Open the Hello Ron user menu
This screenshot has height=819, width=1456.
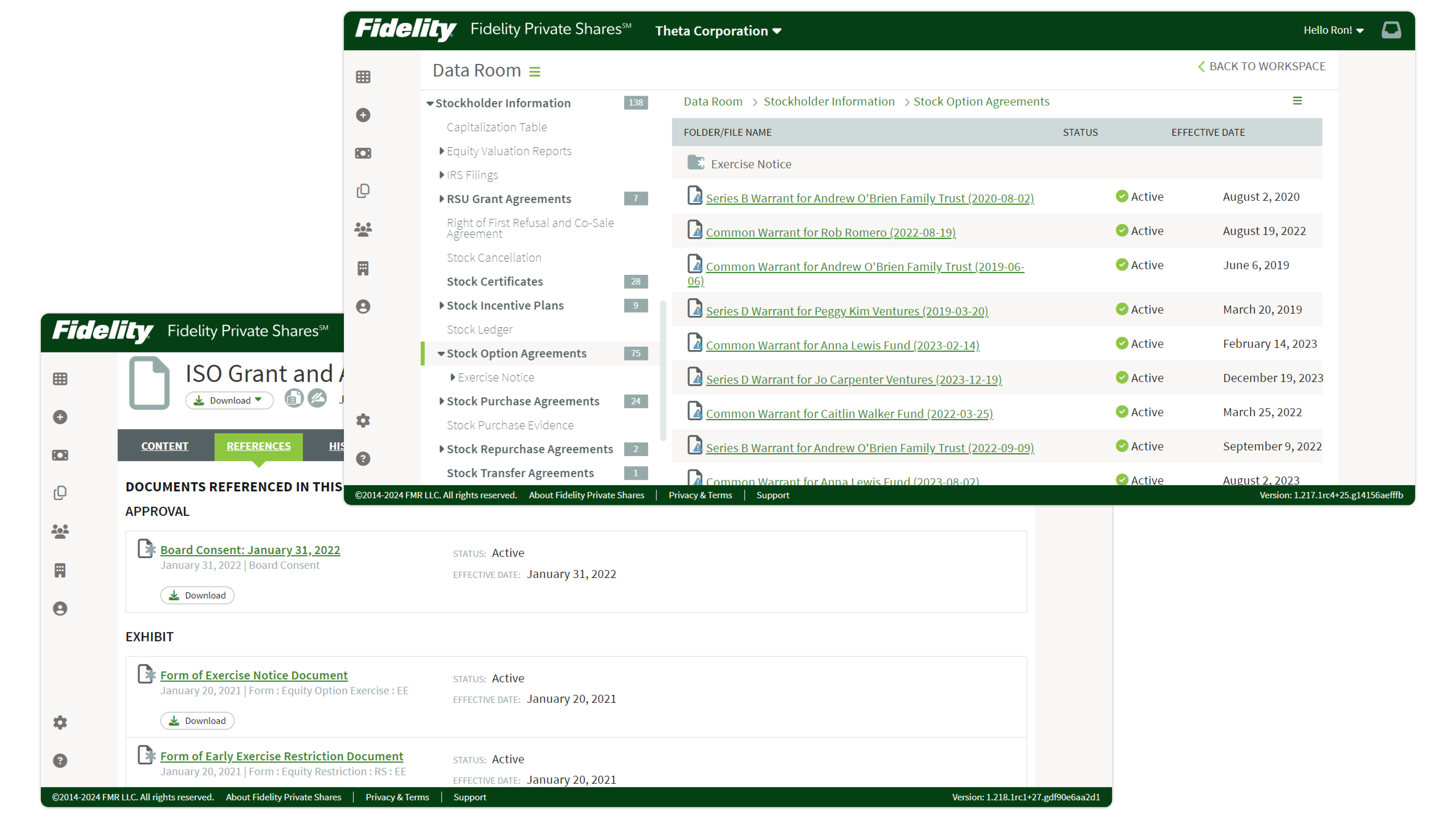coord(1333,30)
